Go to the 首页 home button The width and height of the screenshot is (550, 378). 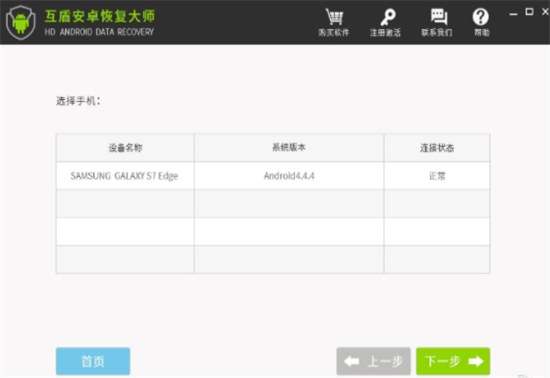(x=93, y=361)
